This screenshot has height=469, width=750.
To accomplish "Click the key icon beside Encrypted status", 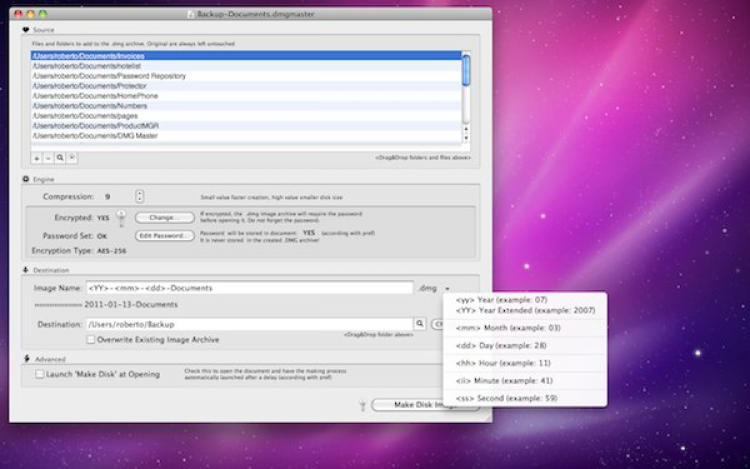I will (121, 218).
